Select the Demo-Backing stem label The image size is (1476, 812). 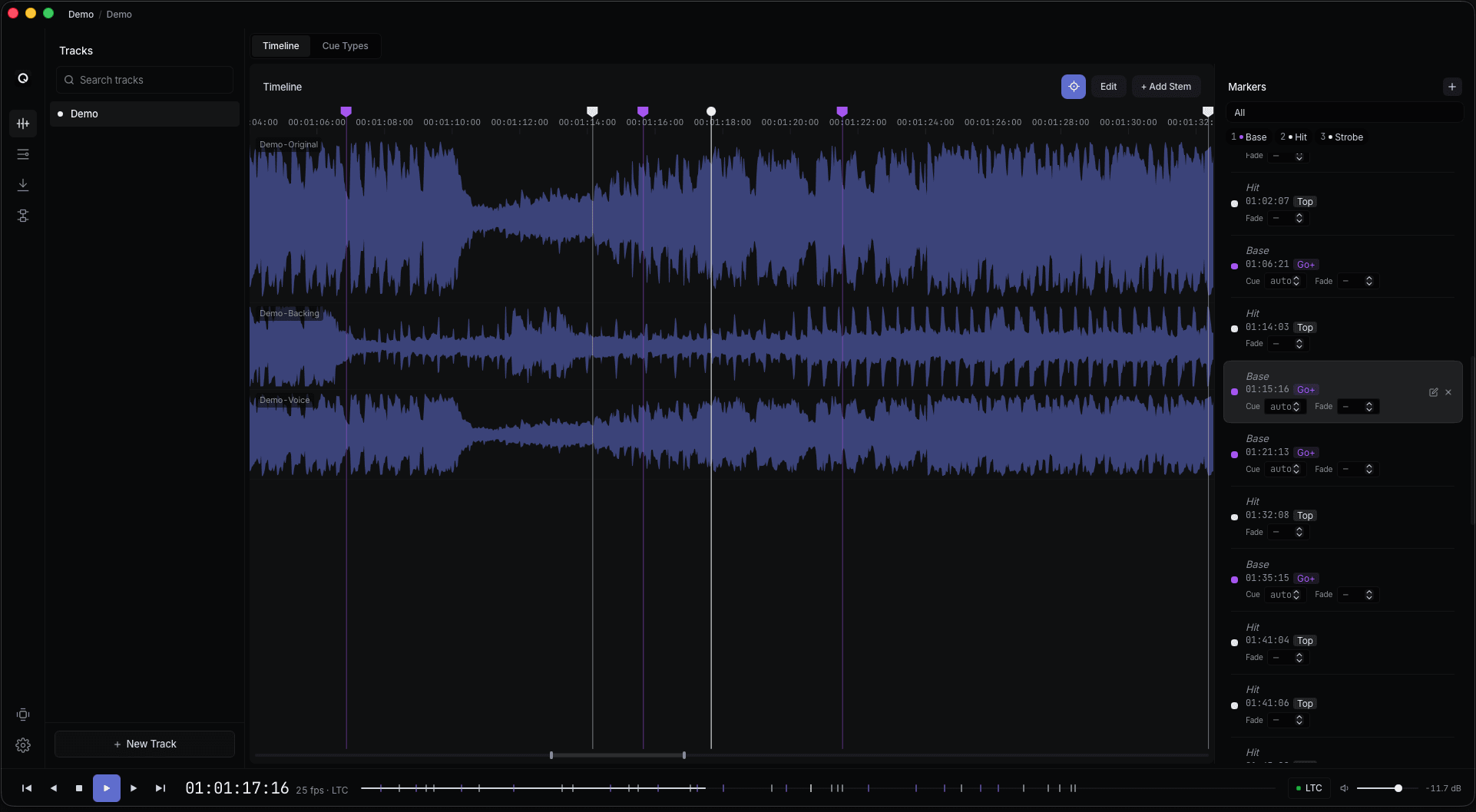tap(290, 314)
